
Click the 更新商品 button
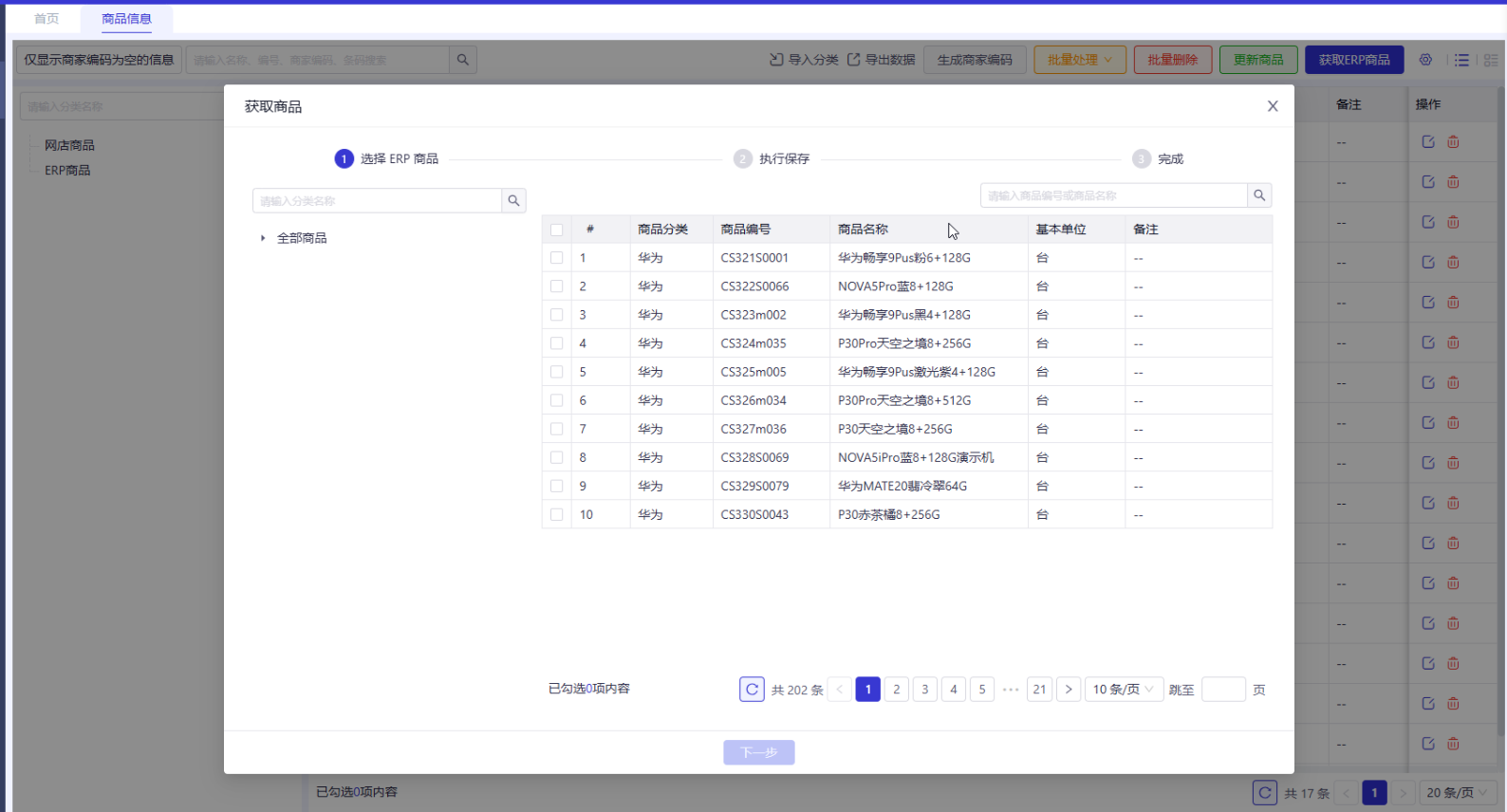coord(1258,60)
